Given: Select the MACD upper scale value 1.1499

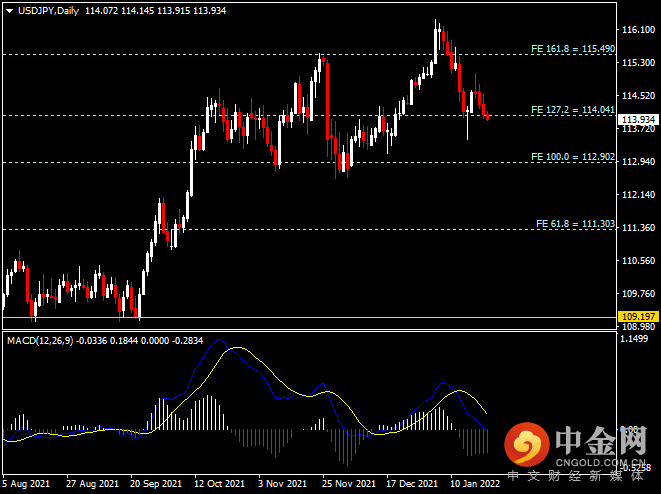Looking at the screenshot, I should pos(634,339).
